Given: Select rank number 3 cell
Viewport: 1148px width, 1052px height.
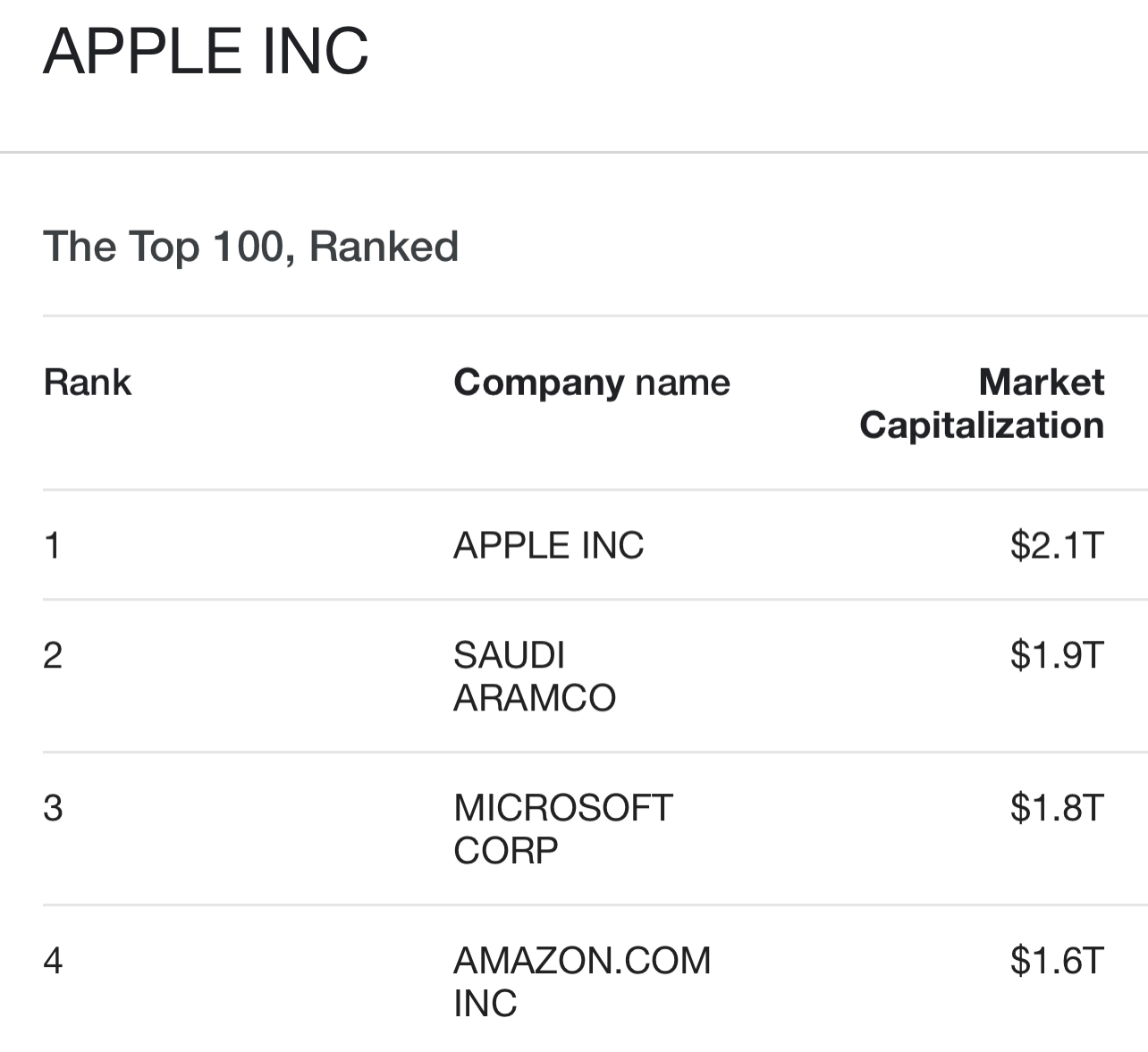Looking at the screenshot, I should (x=53, y=808).
